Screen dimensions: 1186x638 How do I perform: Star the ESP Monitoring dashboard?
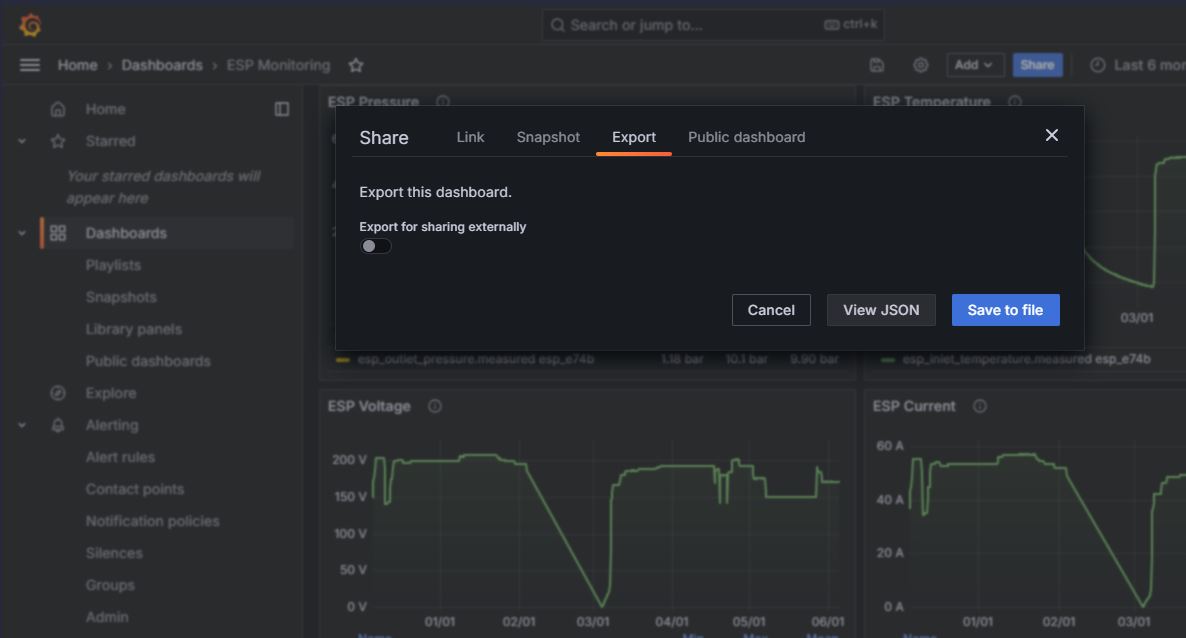(356, 65)
